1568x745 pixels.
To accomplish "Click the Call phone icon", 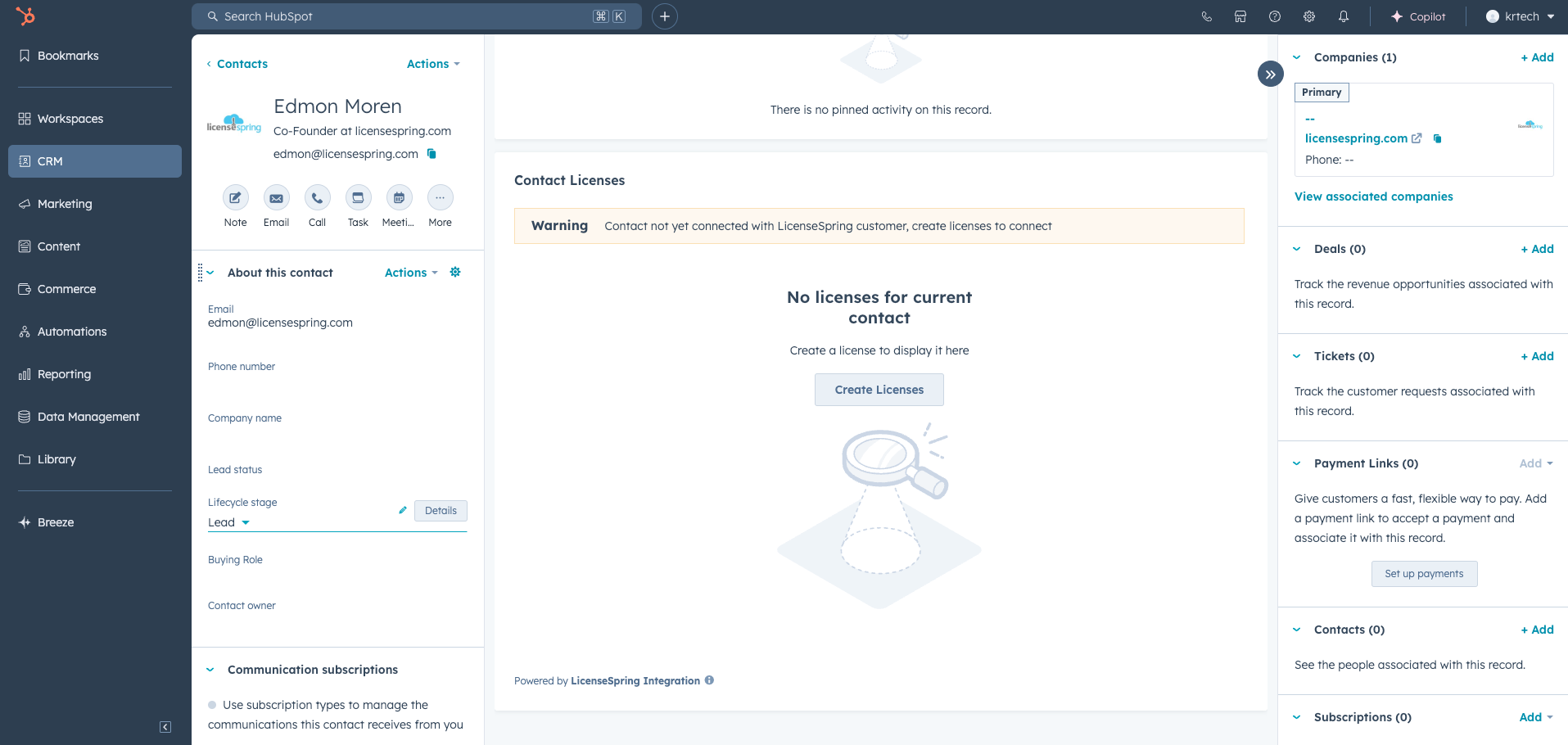I will [x=317, y=198].
